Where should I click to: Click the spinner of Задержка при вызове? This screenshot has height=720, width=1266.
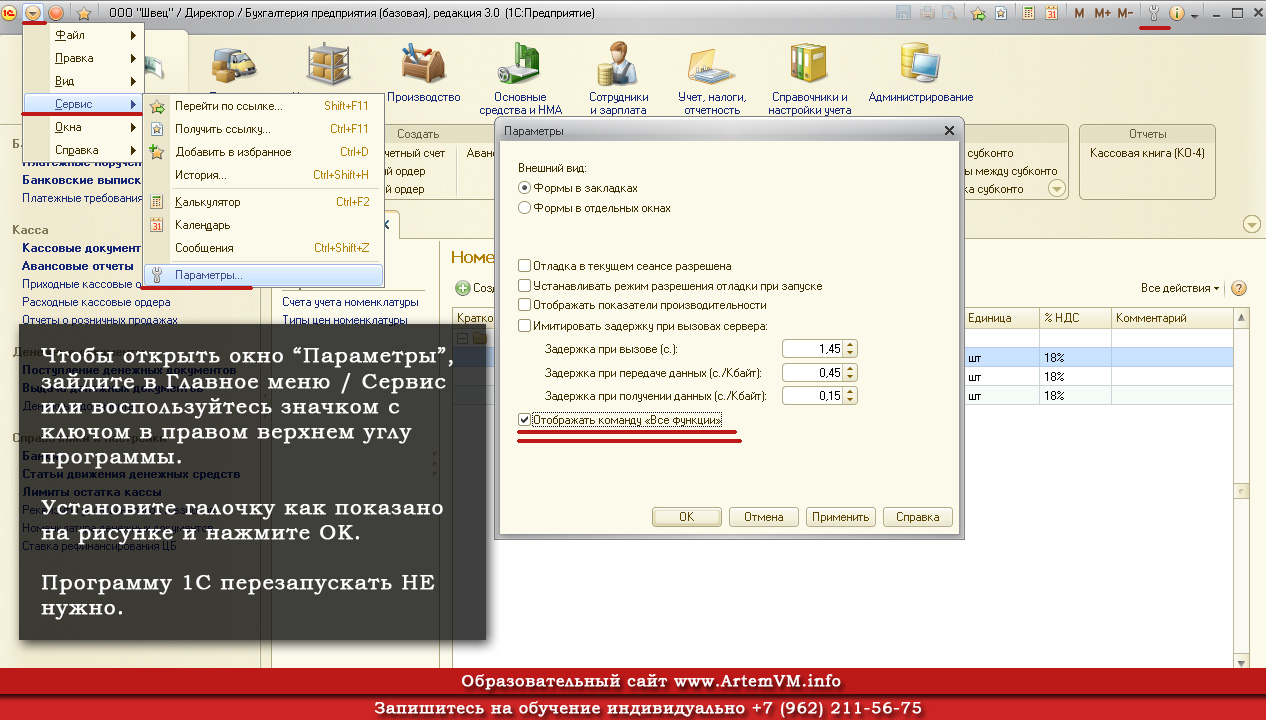(x=851, y=349)
